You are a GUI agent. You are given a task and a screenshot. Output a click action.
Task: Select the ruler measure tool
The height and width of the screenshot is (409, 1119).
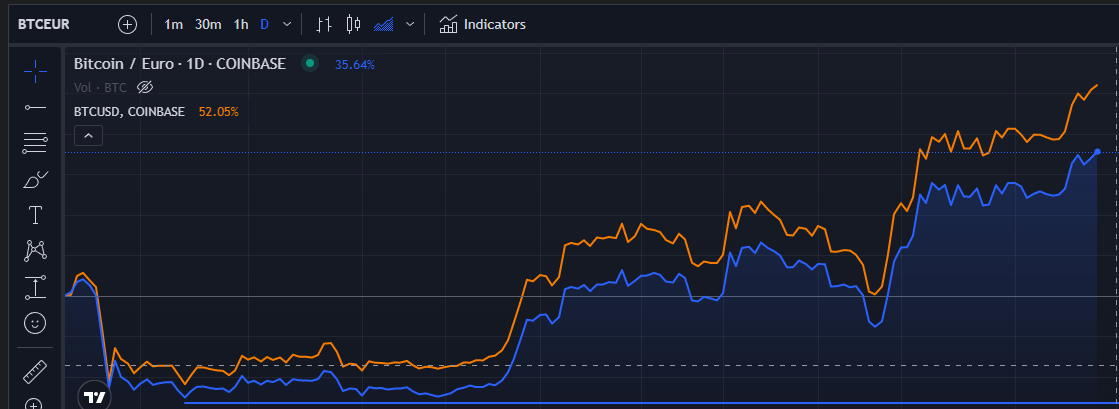point(35,371)
